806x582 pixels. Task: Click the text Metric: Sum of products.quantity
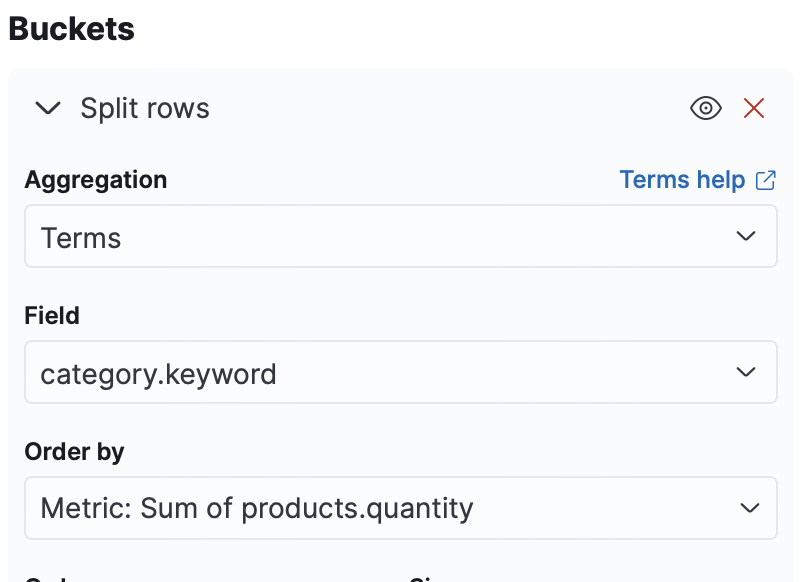coord(256,508)
